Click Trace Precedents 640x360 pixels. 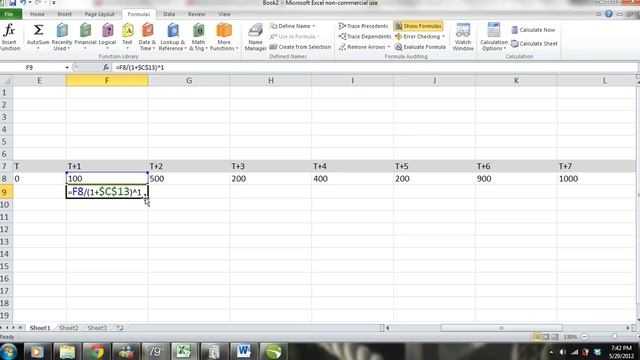(x=363, y=26)
